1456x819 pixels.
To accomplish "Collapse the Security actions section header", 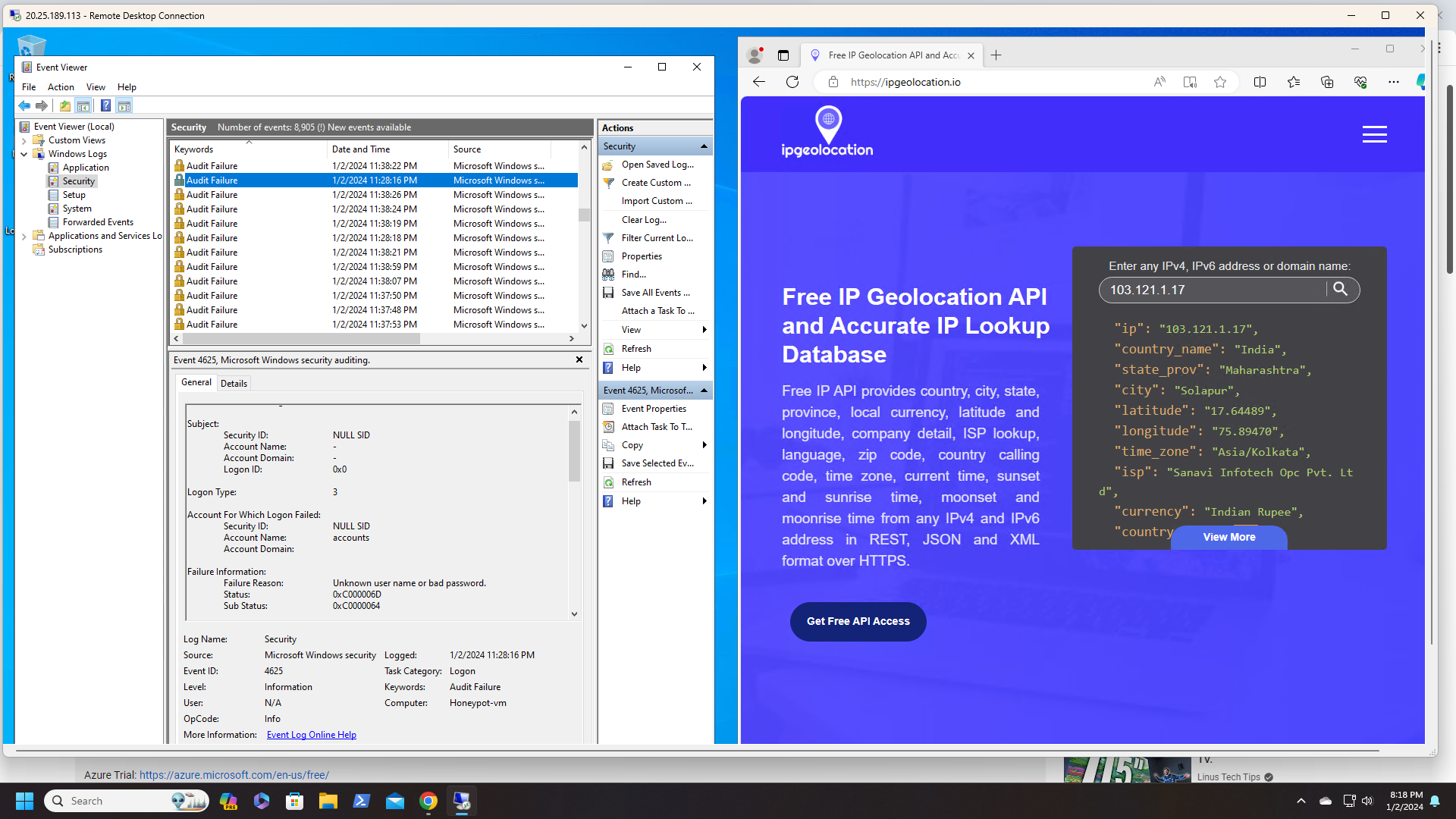I will click(703, 146).
